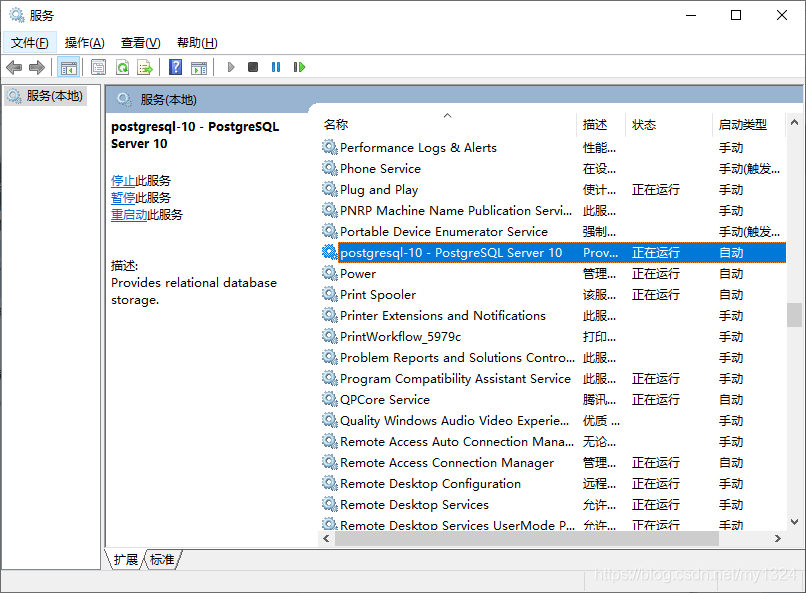Image resolution: width=806 pixels, height=593 pixels.
Task: Select the Print Spooler service name
Action: (x=378, y=295)
